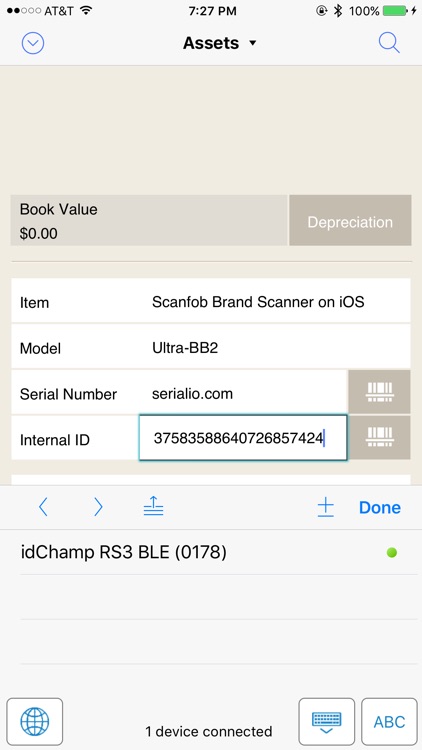Edit the Internal ID input field
The width and height of the screenshot is (422, 750).
(243, 438)
